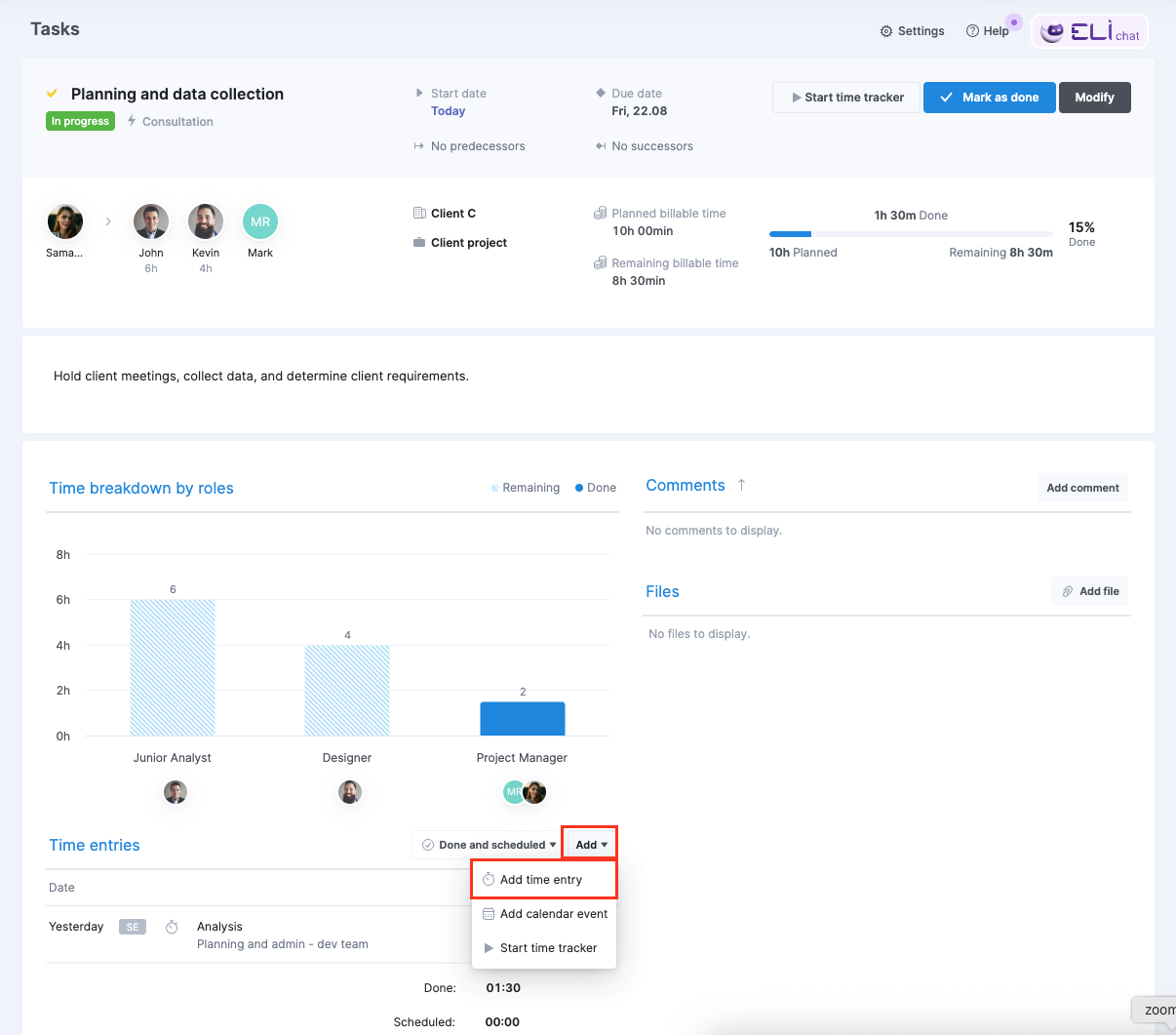Click Mark's MR avatar circle

(260, 221)
